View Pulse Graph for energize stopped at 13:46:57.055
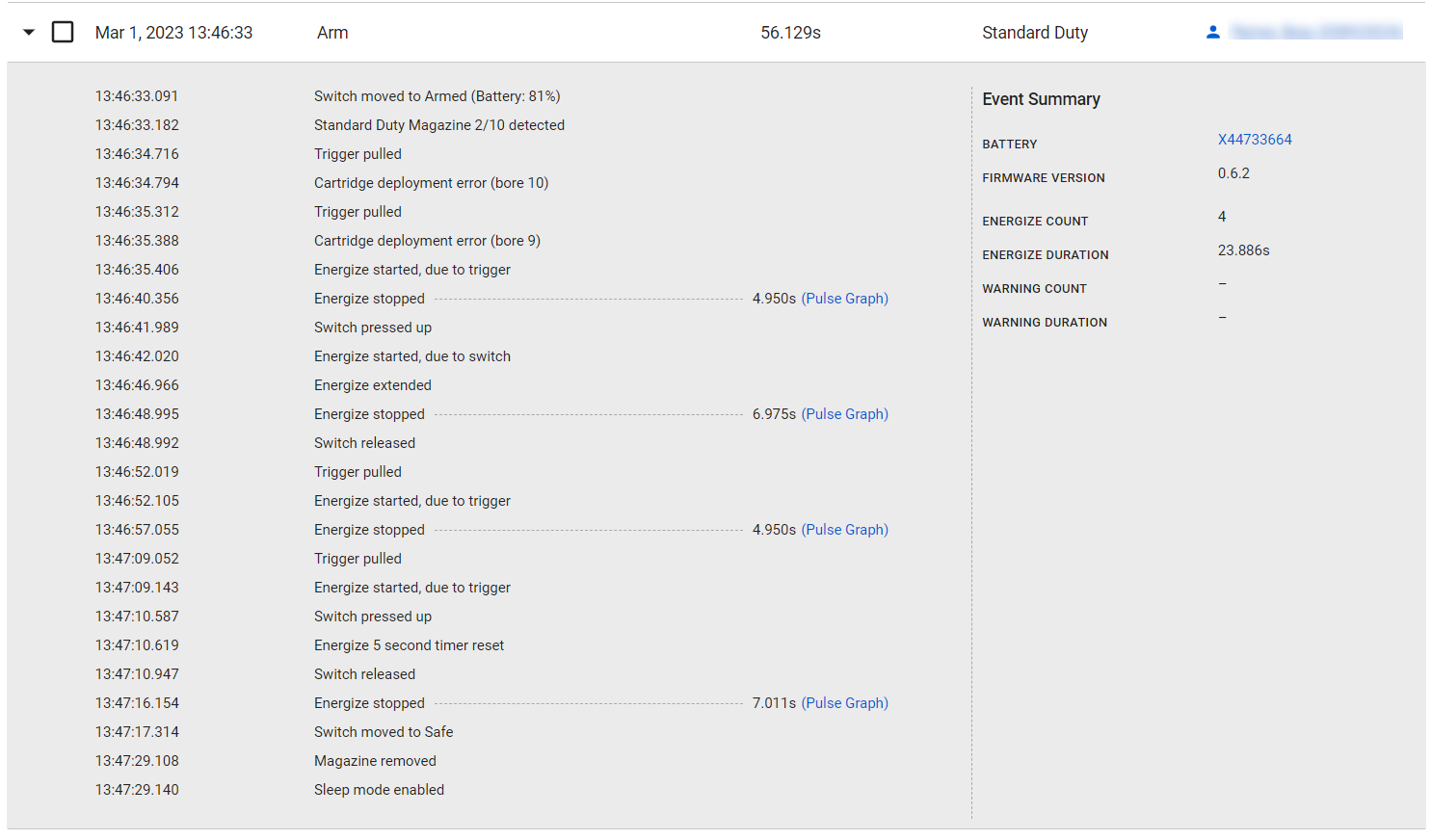1432x840 pixels. 844,530
